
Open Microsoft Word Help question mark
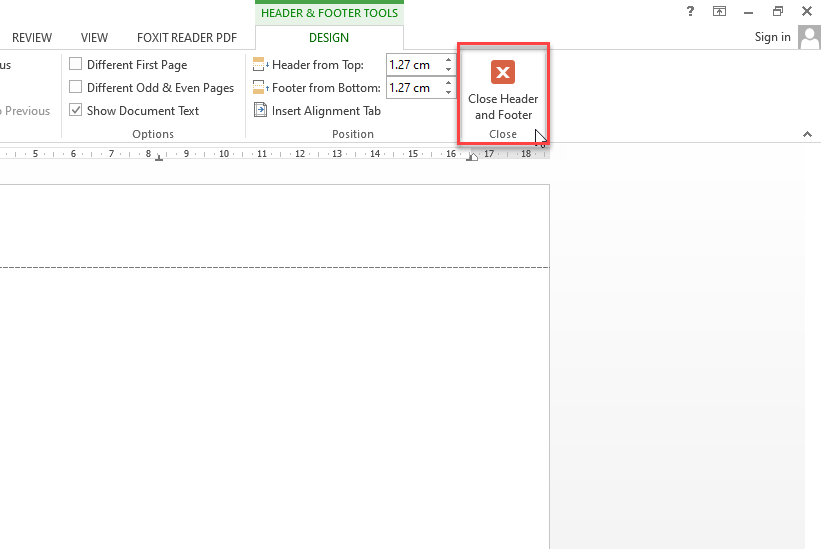690,11
